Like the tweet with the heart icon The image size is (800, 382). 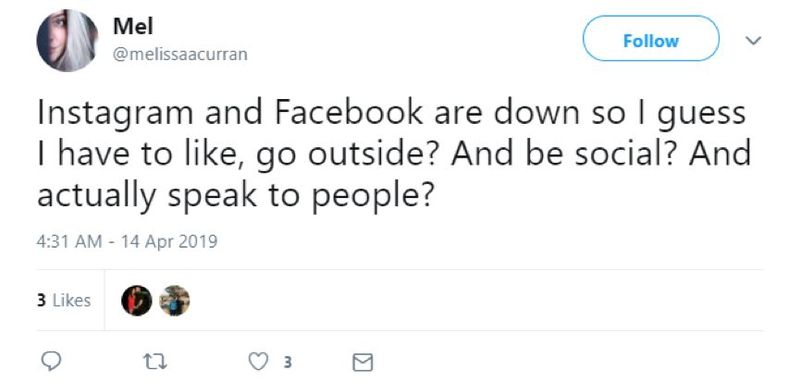click(258, 362)
